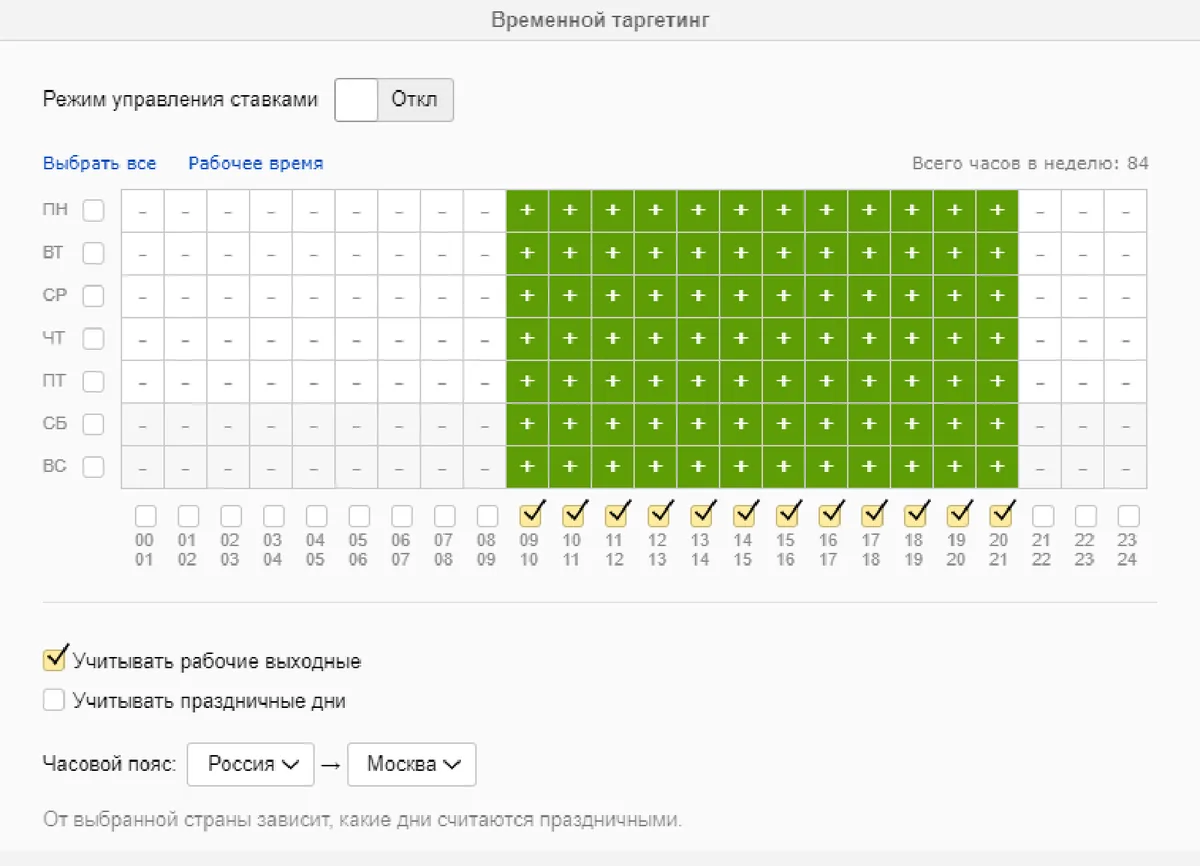The width and height of the screenshot is (1200, 866).
Task: Open the 'Москва' timezone dropdown
Action: pyautogui.click(x=412, y=764)
